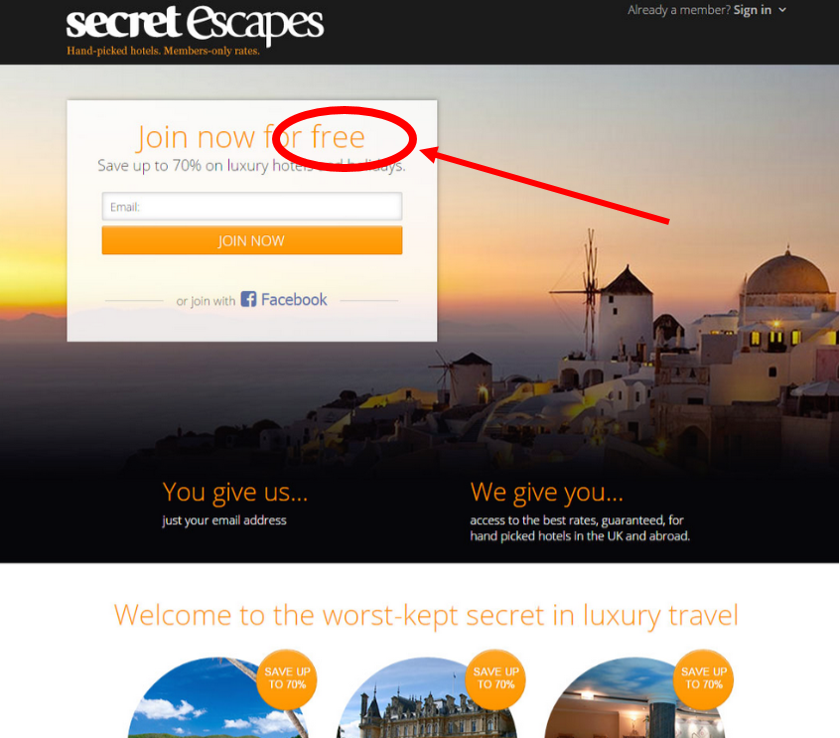840x738 pixels.
Task: Click the 'You give us...' heading
Action: point(235,492)
